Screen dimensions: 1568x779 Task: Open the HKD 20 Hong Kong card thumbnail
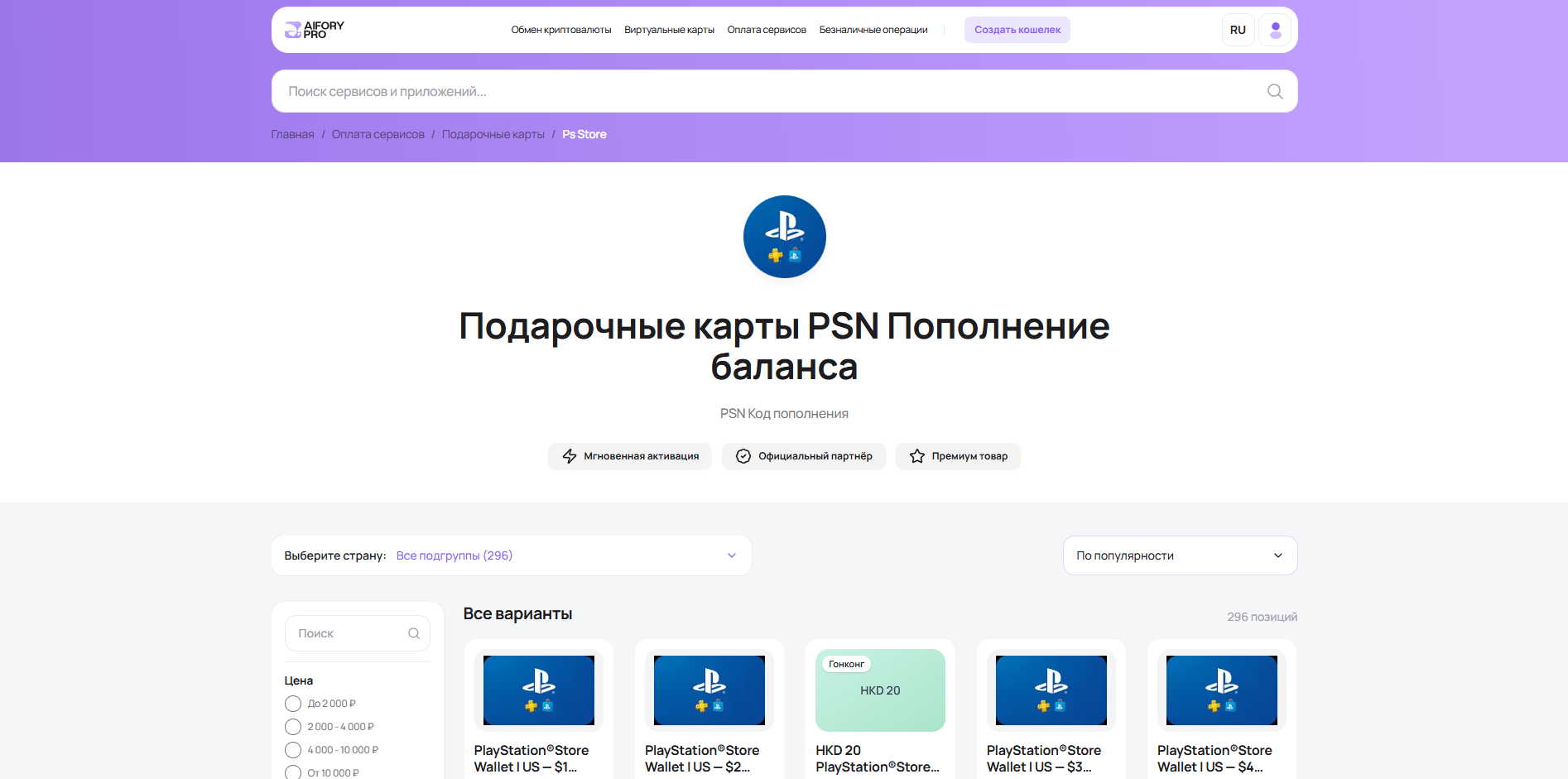tap(880, 690)
